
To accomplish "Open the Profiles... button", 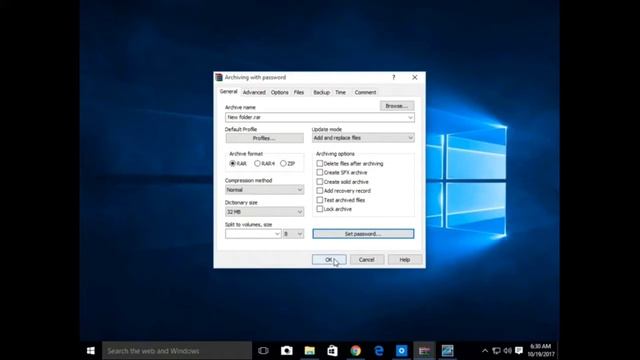I will pos(264,138).
